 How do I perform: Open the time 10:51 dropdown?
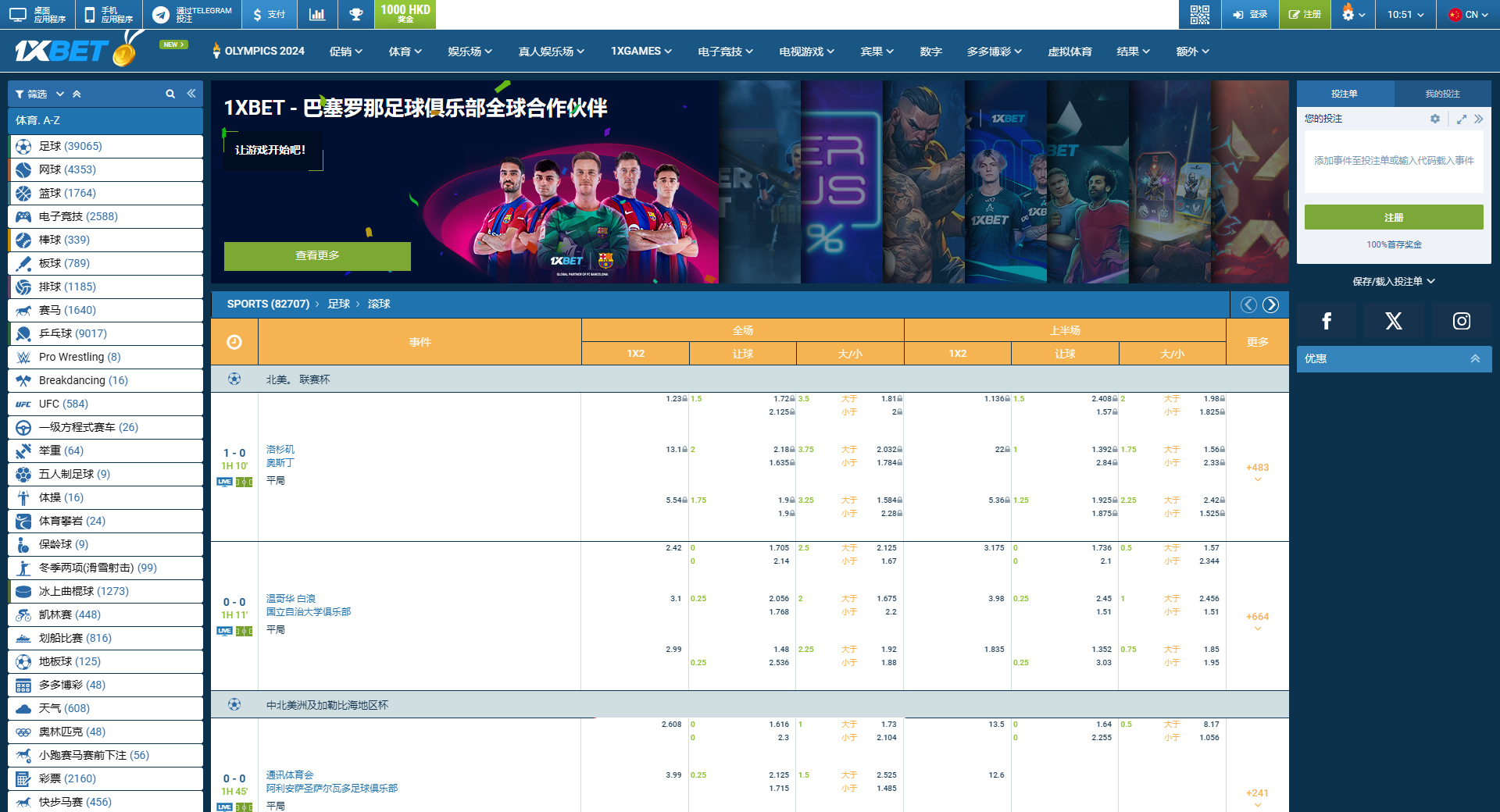tap(1405, 14)
